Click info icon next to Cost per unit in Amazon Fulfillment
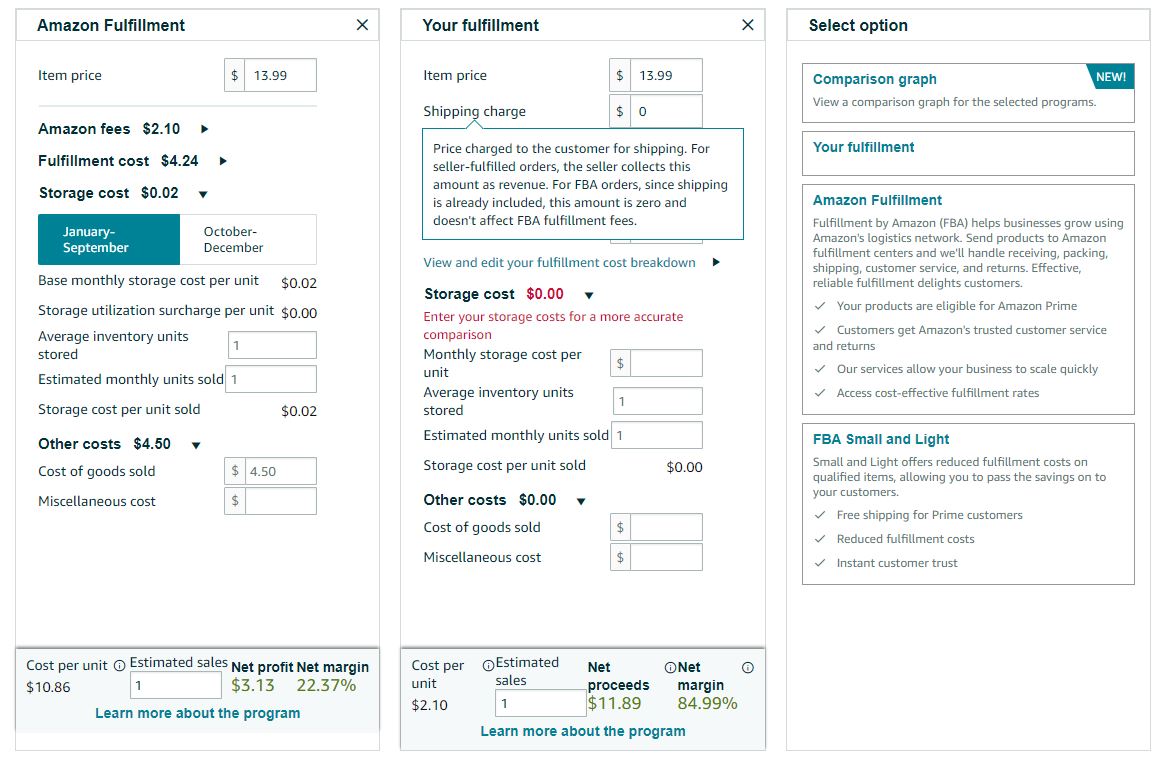 click(x=119, y=666)
